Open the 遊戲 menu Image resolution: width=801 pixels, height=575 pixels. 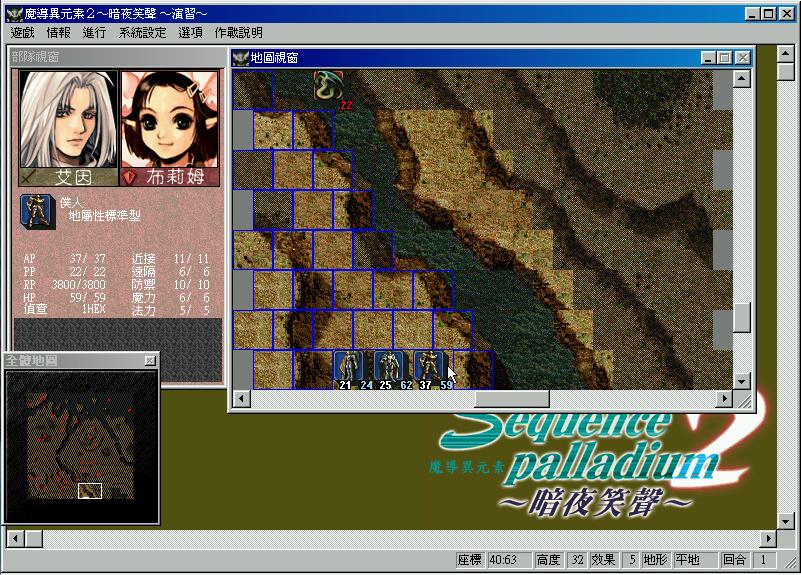22,33
